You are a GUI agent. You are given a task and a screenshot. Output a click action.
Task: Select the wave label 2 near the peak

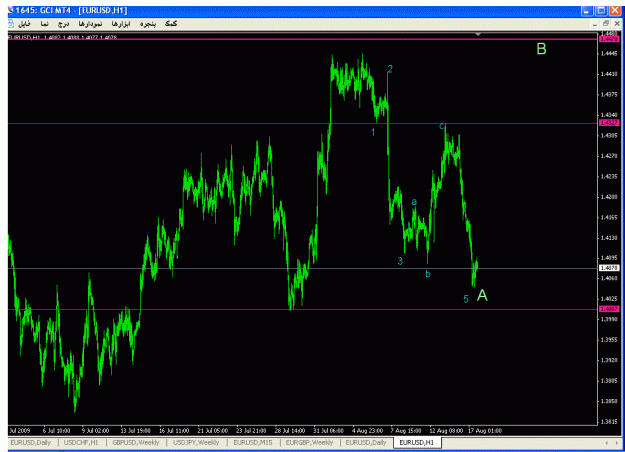[x=390, y=69]
